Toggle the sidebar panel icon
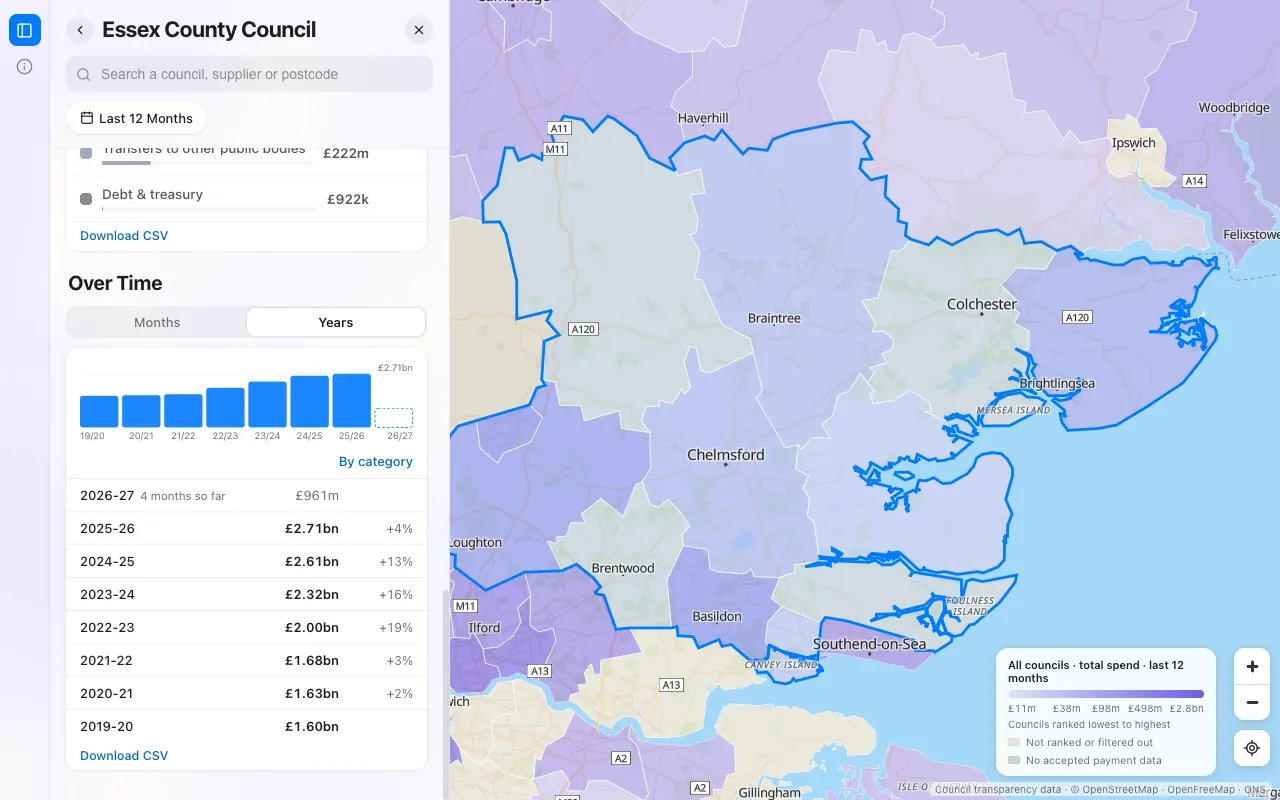 pos(25,30)
